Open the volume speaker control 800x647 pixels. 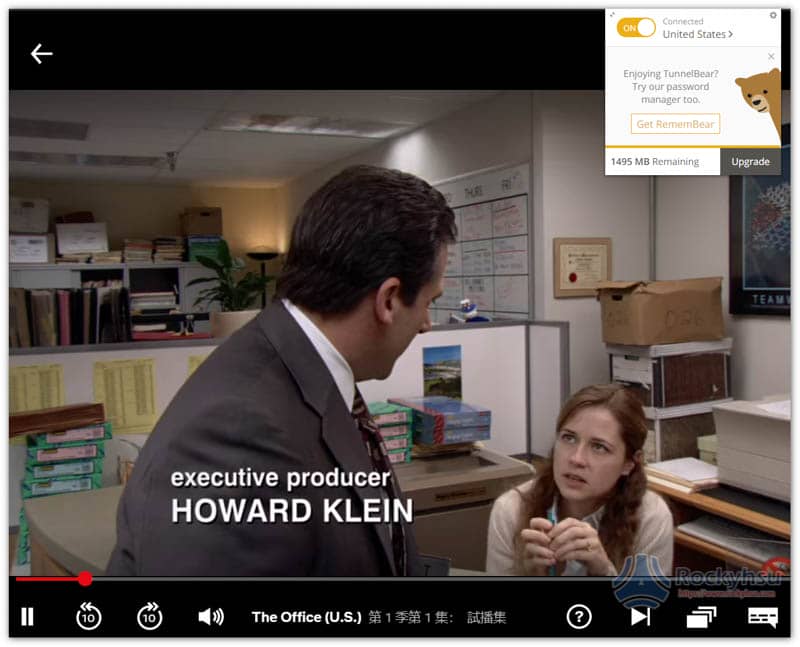point(211,616)
